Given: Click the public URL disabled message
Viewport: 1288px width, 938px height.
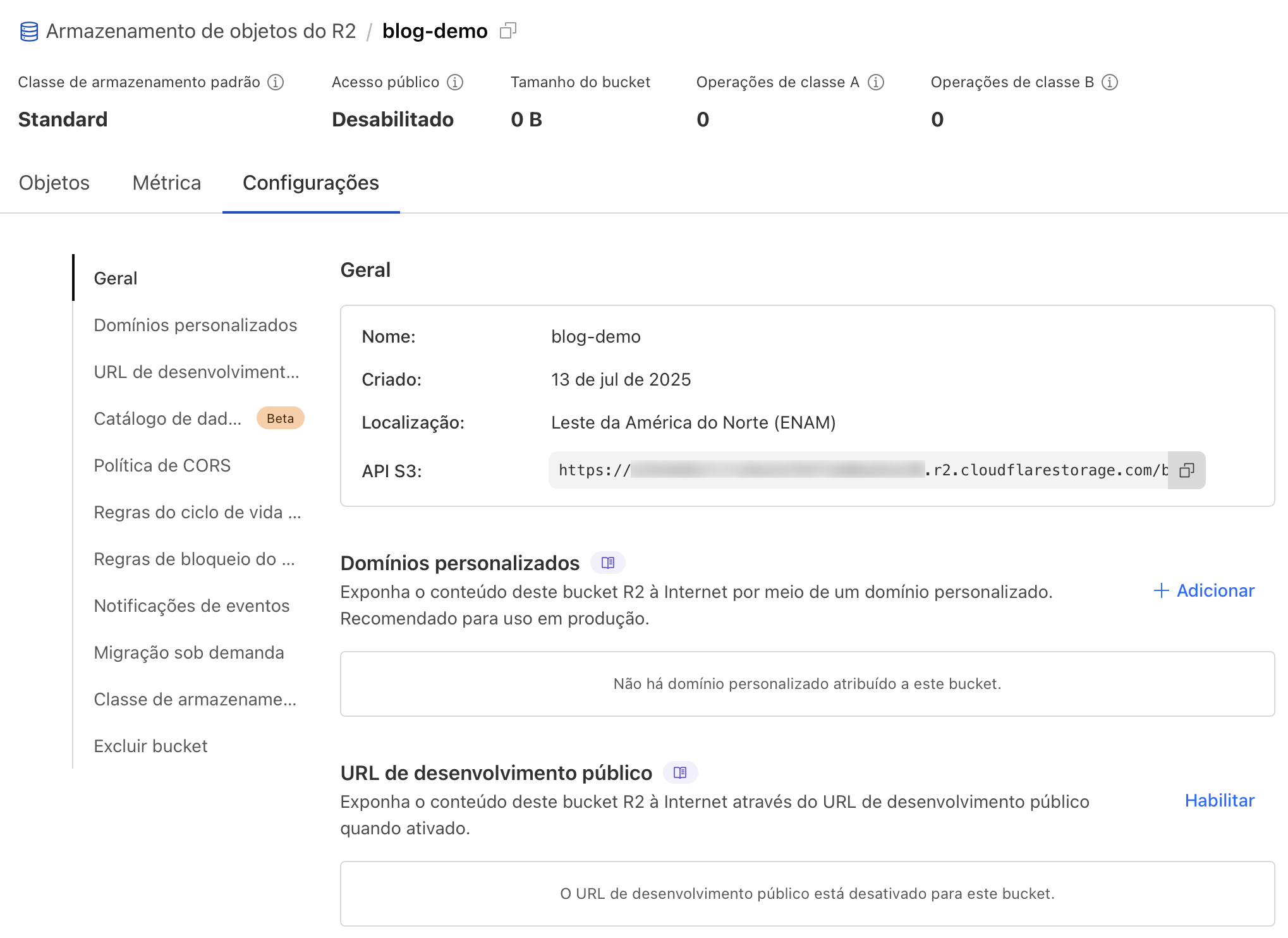Looking at the screenshot, I should (x=808, y=894).
